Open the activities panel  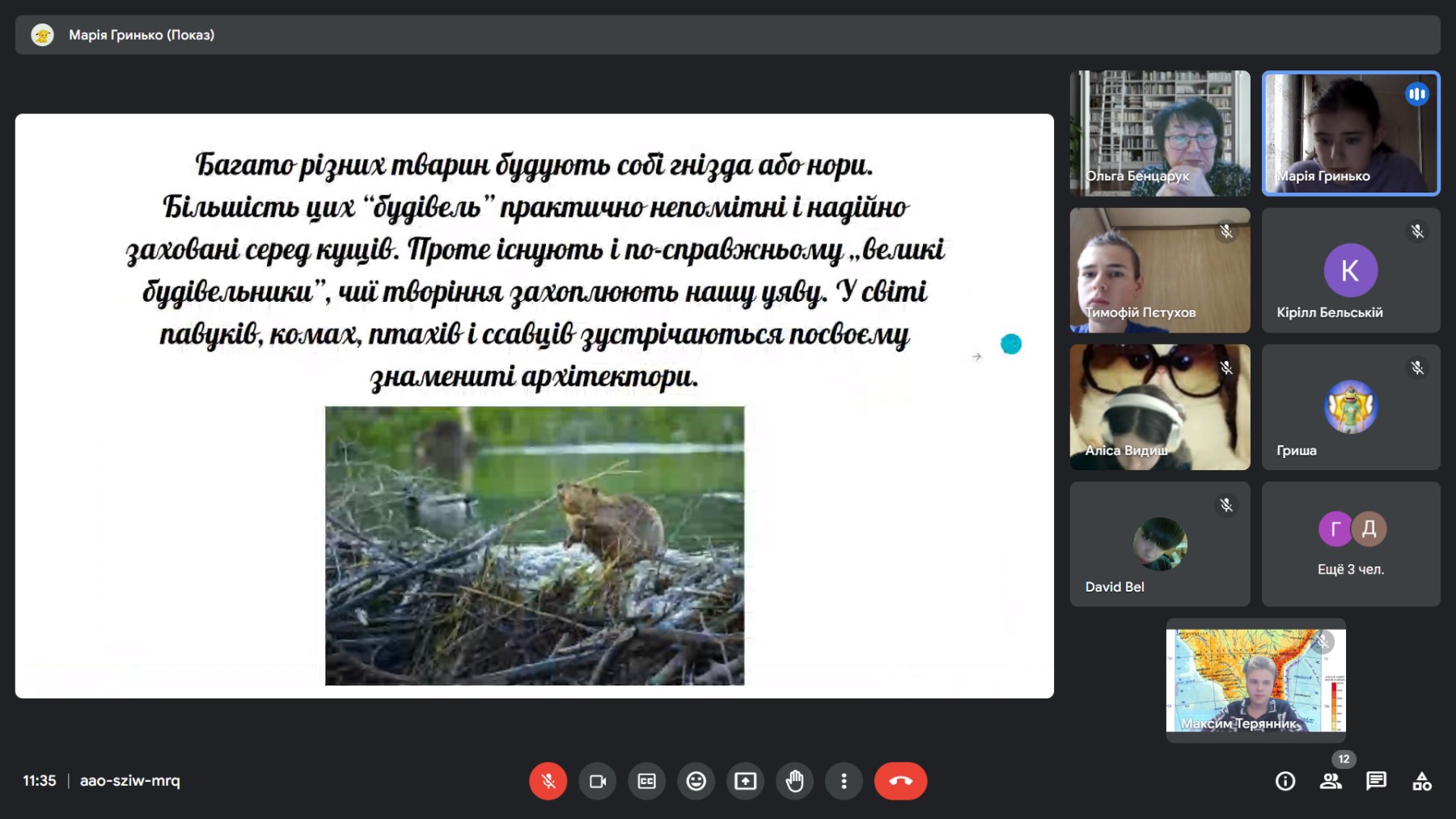(1421, 781)
